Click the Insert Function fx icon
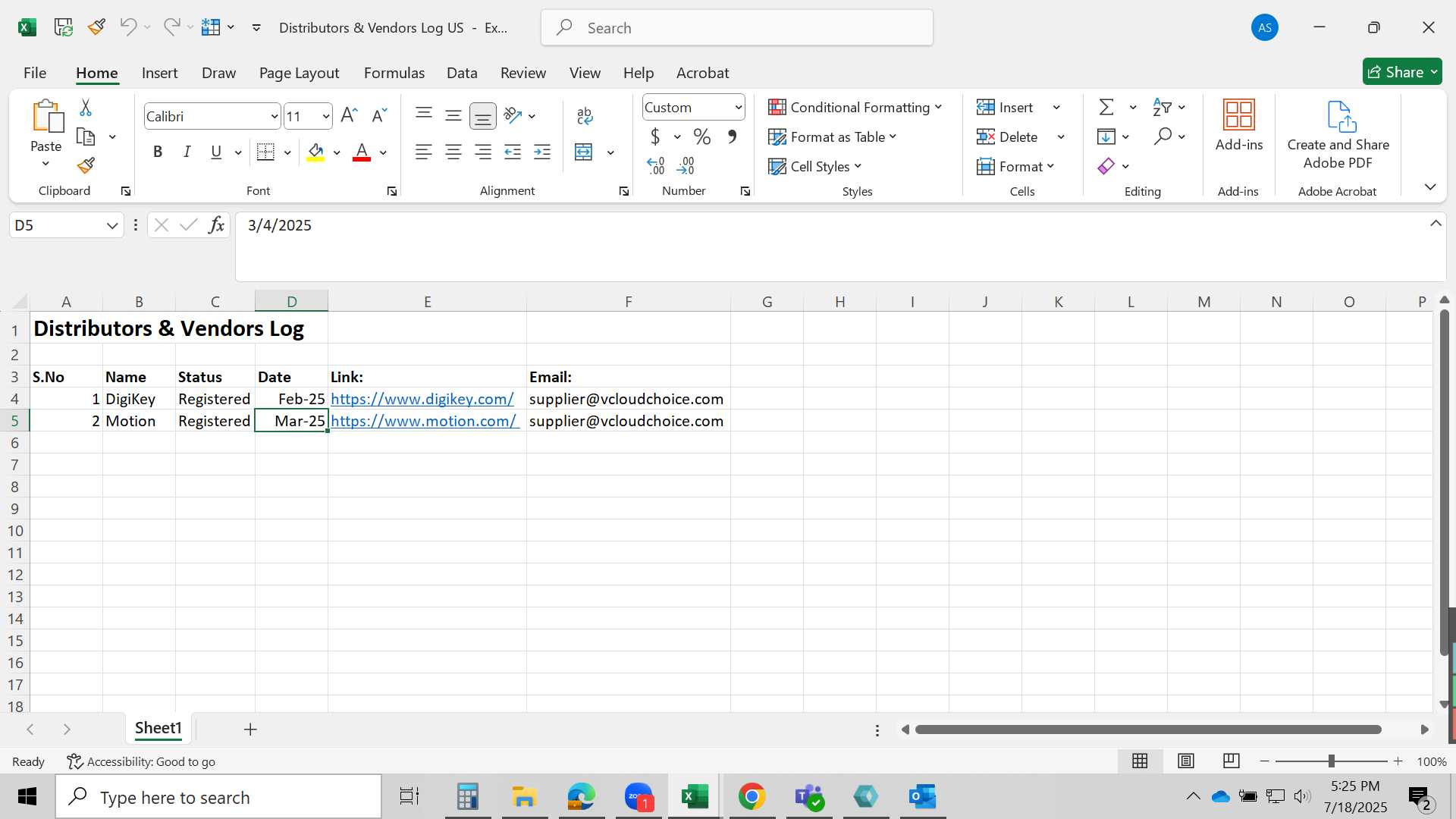1456x819 pixels. 216,225
